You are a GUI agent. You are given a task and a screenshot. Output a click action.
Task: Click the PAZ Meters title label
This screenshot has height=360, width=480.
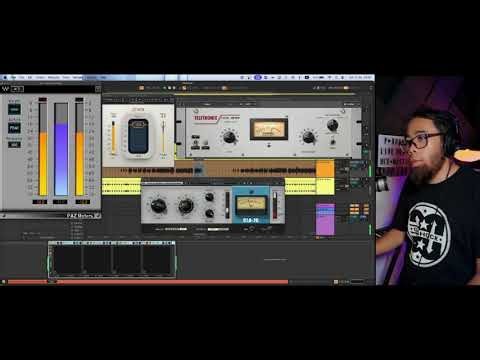[80, 216]
